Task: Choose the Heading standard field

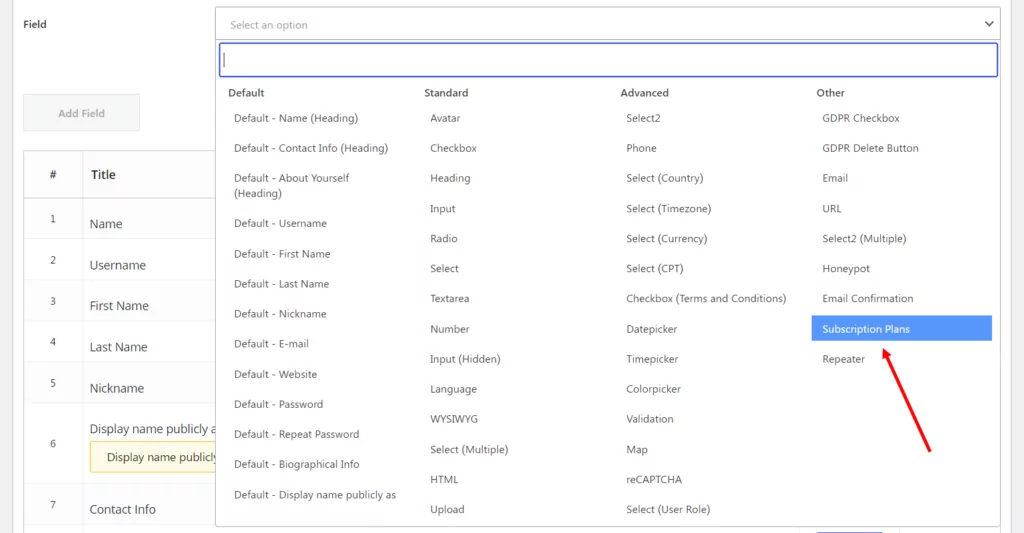Action: point(450,178)
